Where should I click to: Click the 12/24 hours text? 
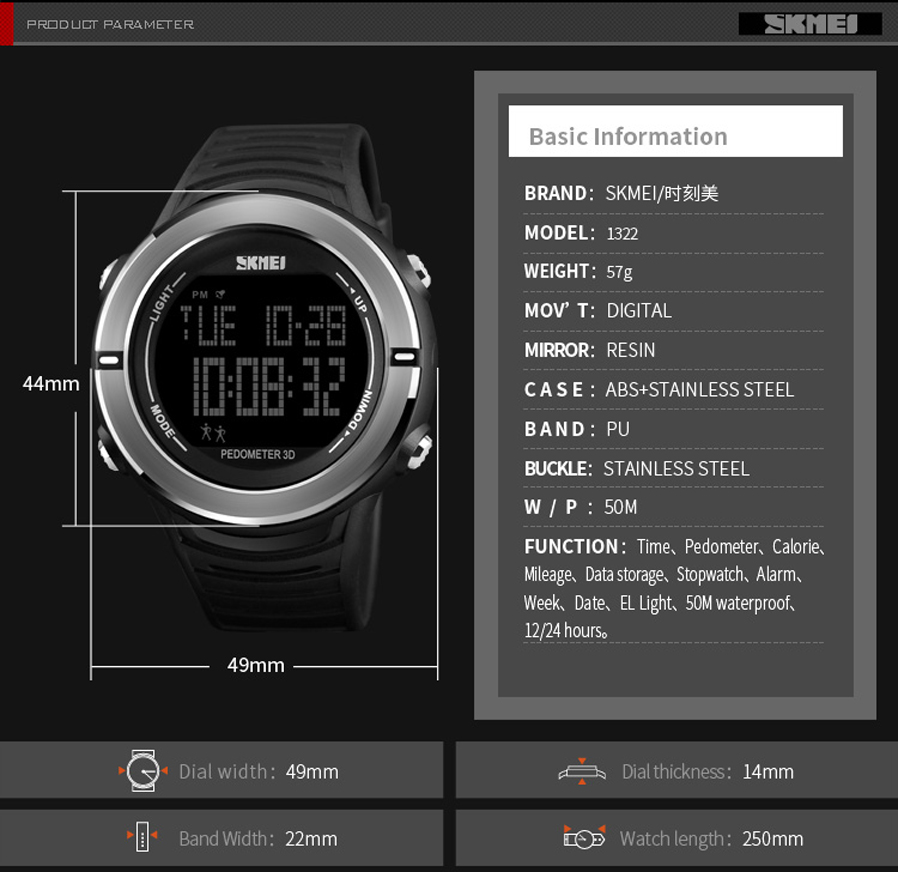566,630
